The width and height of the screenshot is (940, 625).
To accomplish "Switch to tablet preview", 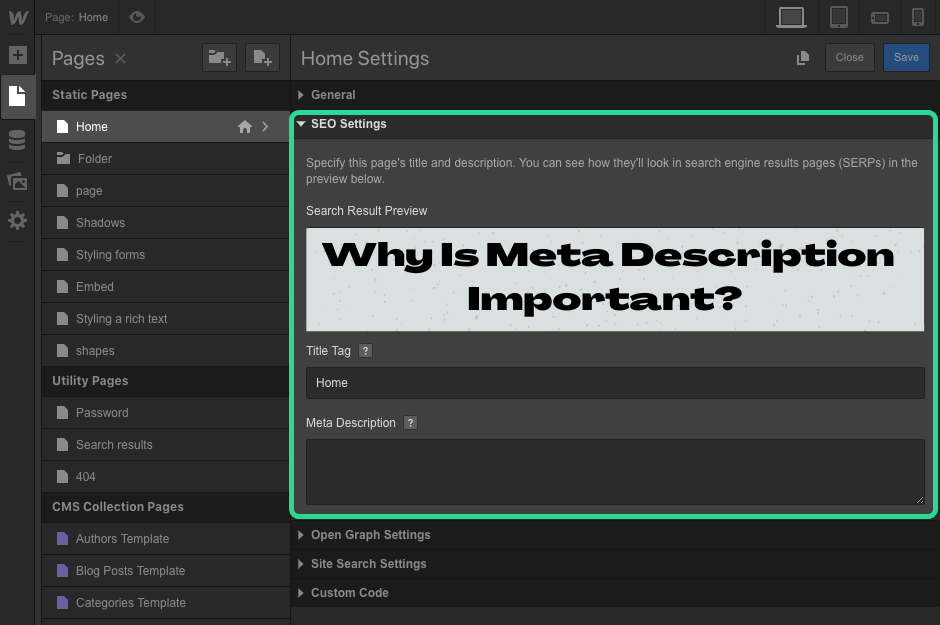I will [x=838, y=16].
